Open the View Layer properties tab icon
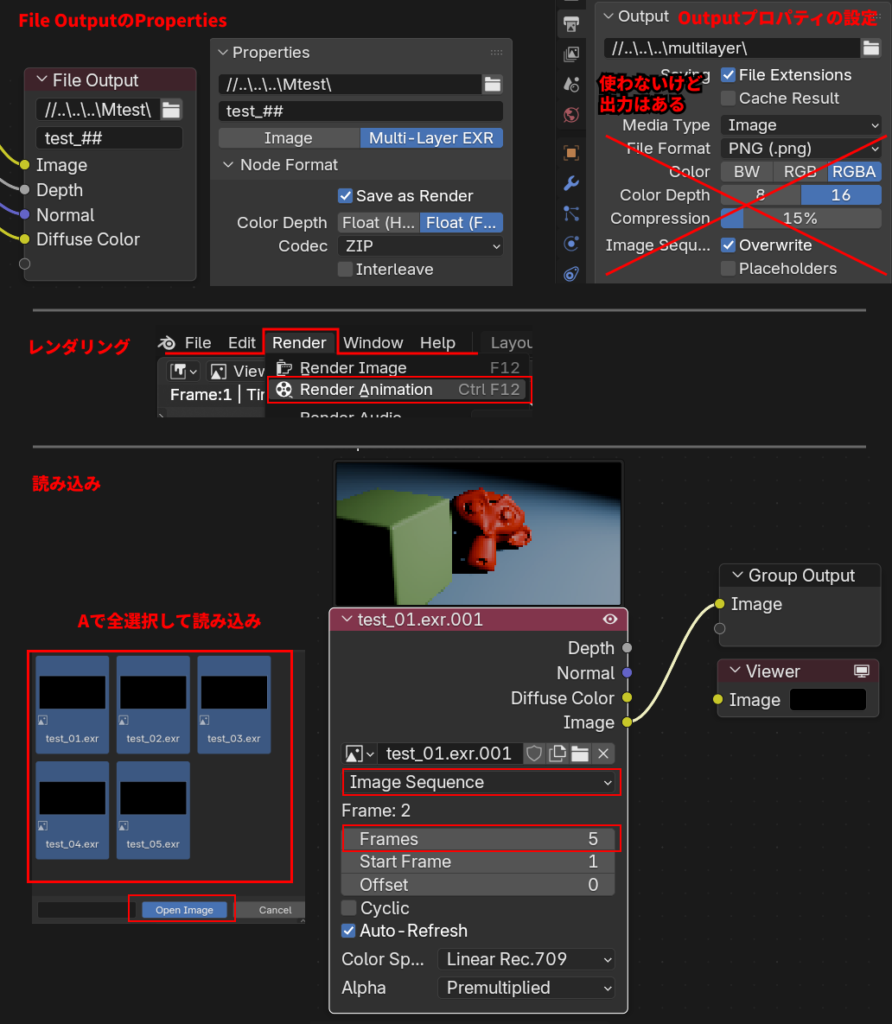This screenshot has height=1024, width=892. pyautogui.click(x=572, y=54)
